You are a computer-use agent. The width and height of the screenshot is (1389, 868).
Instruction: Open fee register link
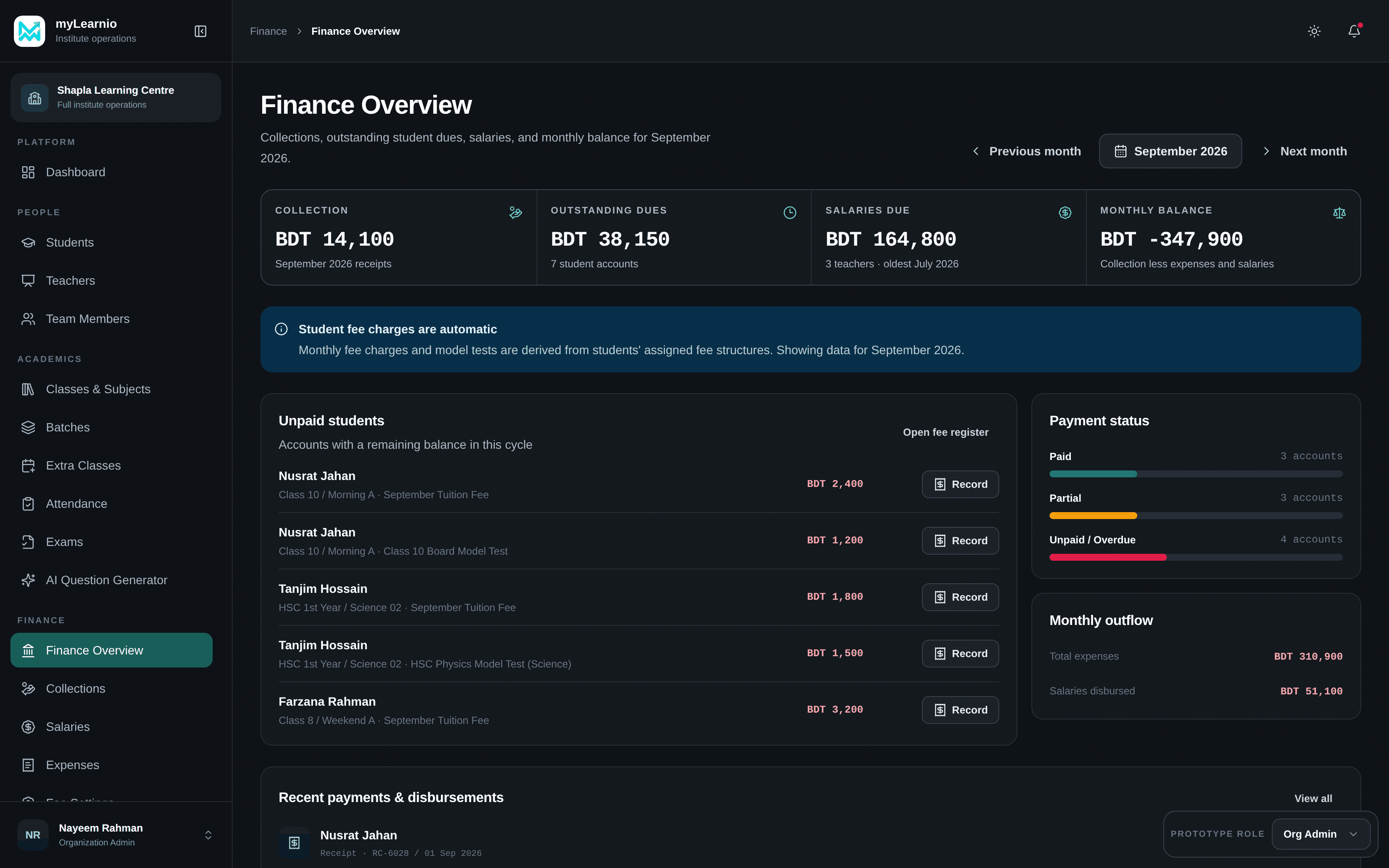[945, 432]
